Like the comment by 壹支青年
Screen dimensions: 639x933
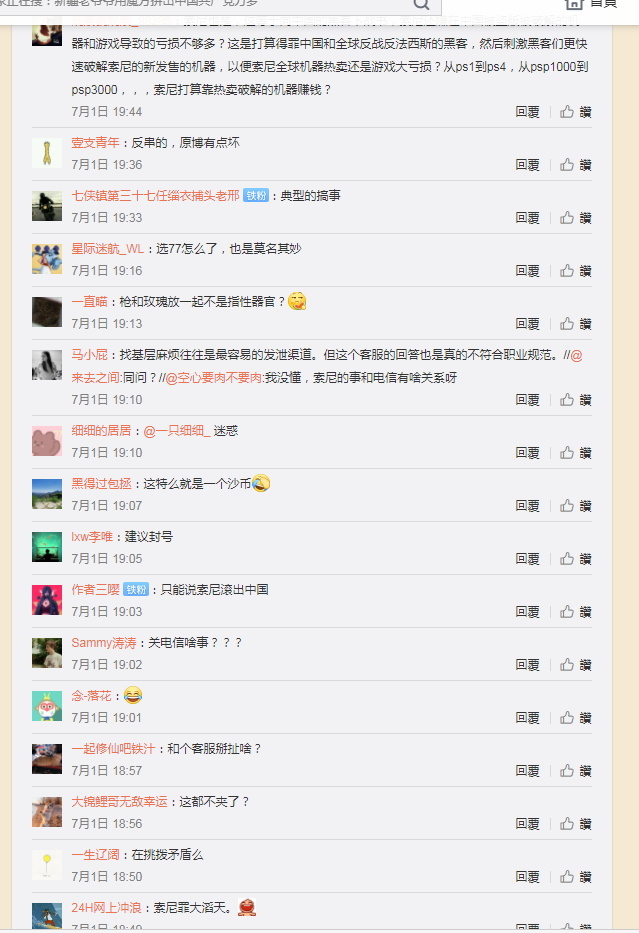coord(567,164)
